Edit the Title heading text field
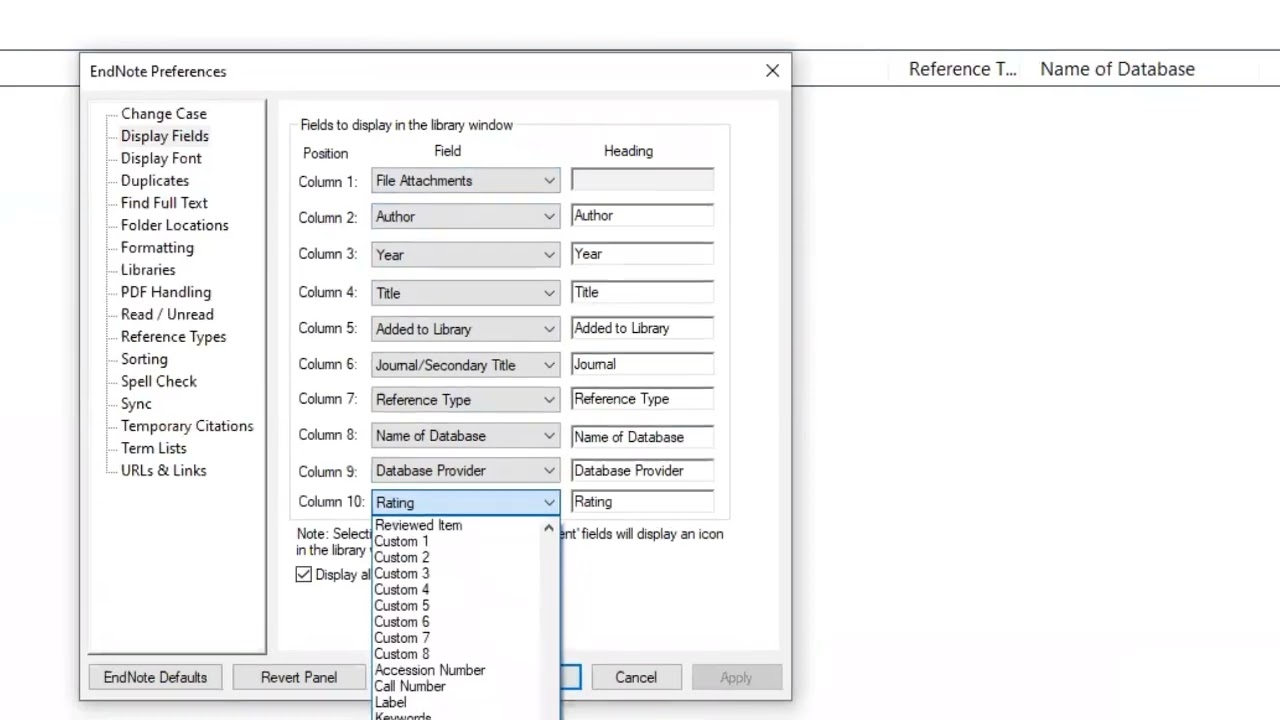Viewport: 1280px width, 720px height. click(x=642, y=292)
